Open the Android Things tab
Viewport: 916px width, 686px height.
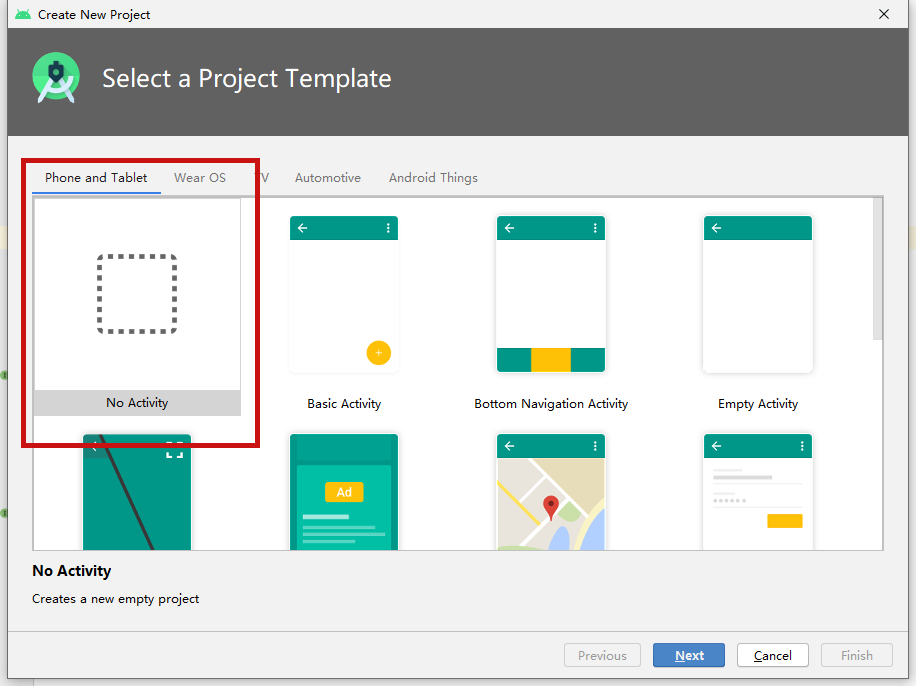click(433, 178)
